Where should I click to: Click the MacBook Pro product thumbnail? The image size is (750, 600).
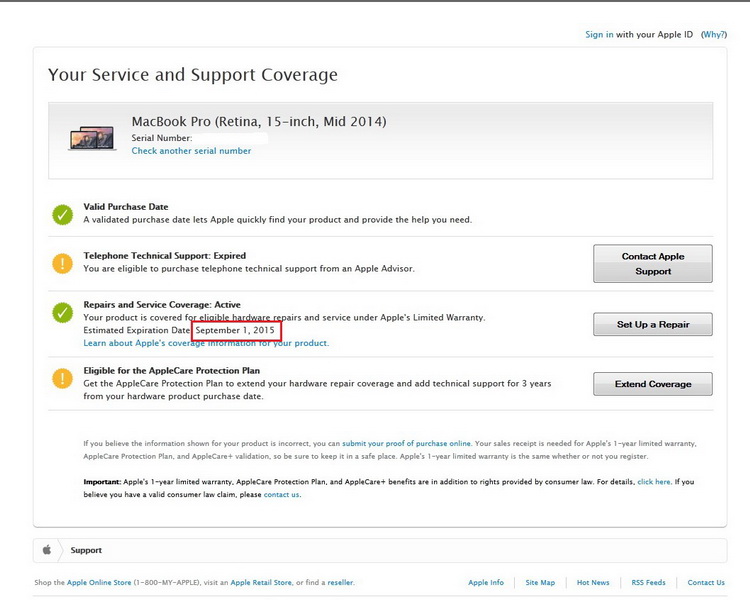(x=92, y=137)
